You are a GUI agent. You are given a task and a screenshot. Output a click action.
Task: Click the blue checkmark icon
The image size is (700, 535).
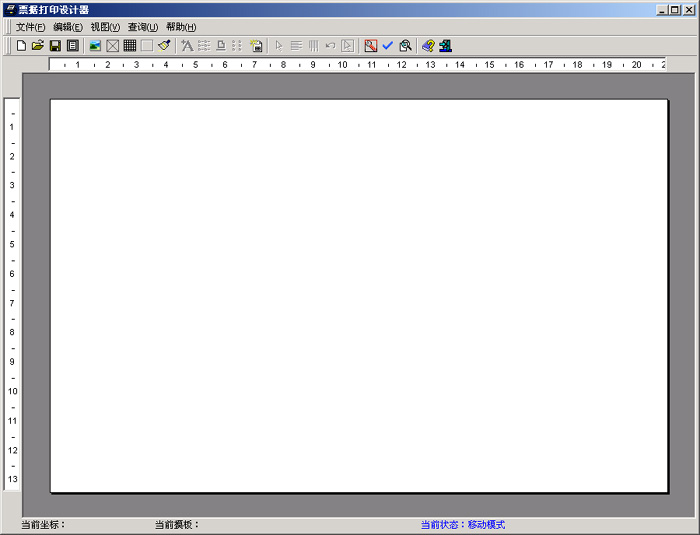[x=388, y=46]
